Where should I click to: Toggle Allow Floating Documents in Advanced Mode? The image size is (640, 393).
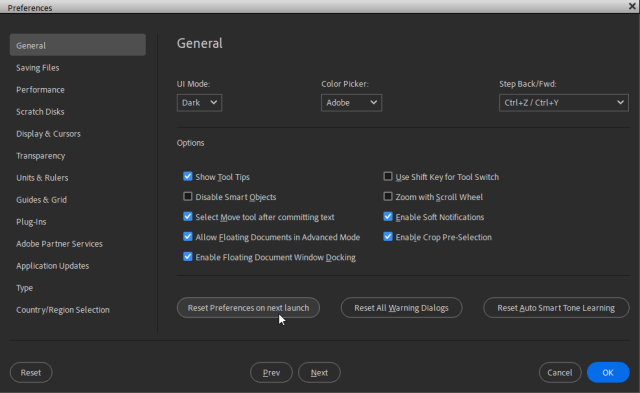tap(188, 236)
